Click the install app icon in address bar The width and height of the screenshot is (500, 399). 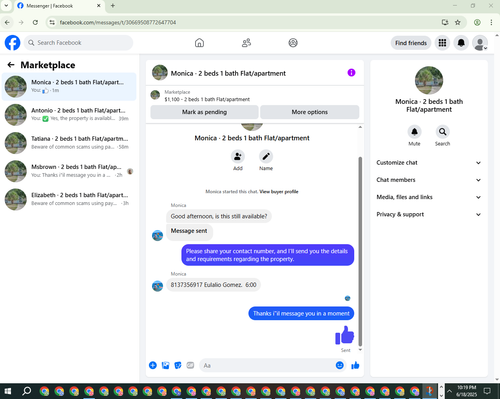pos(445,22)
